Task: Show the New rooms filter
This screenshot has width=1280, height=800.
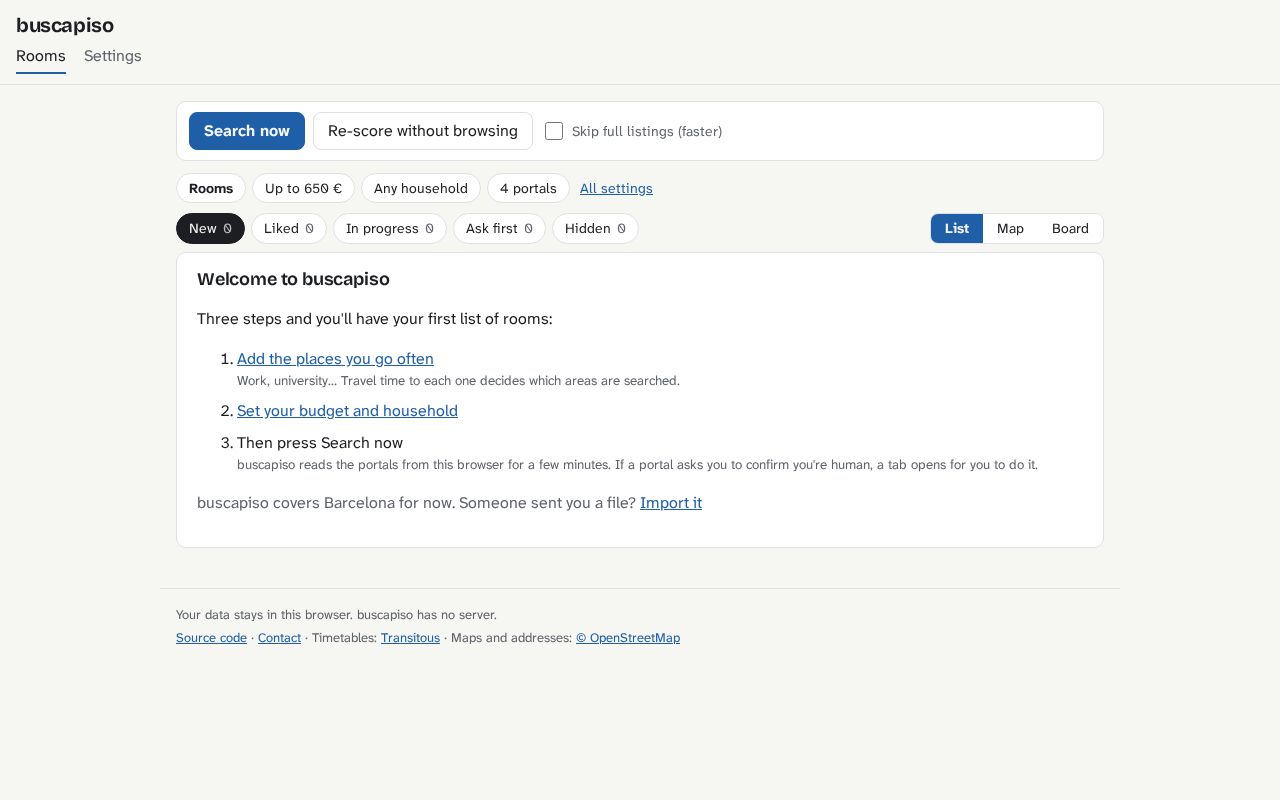Action: point(210,228)
